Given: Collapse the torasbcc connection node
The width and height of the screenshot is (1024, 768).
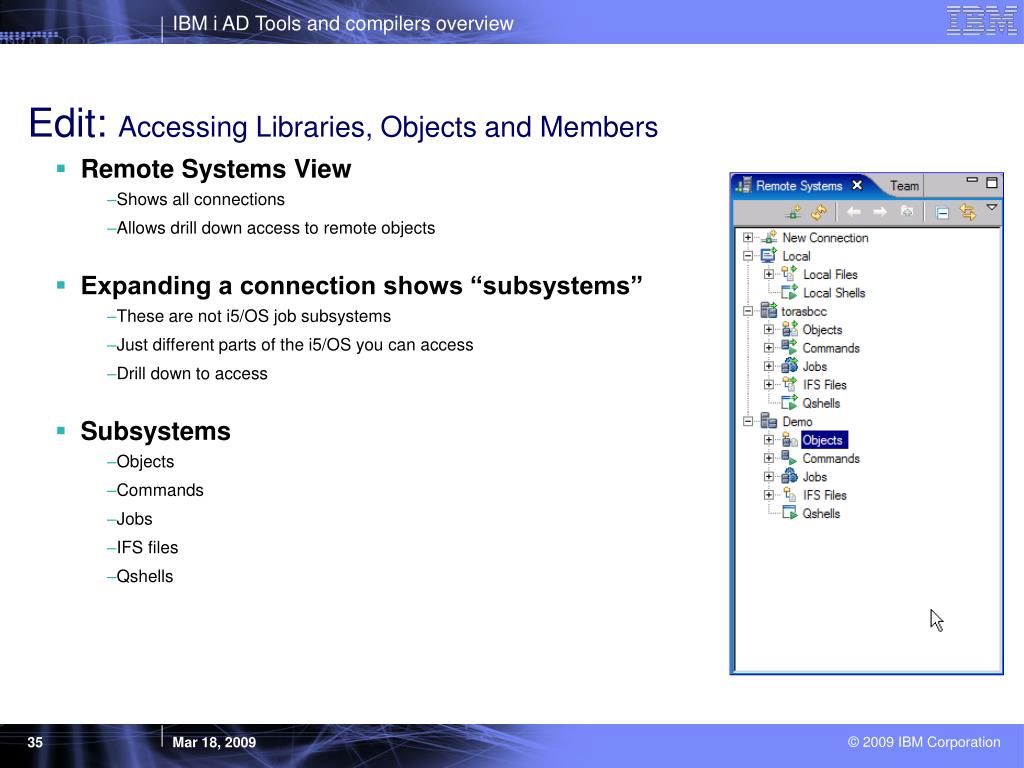Looking at the screenshot, I should (748, 312).
